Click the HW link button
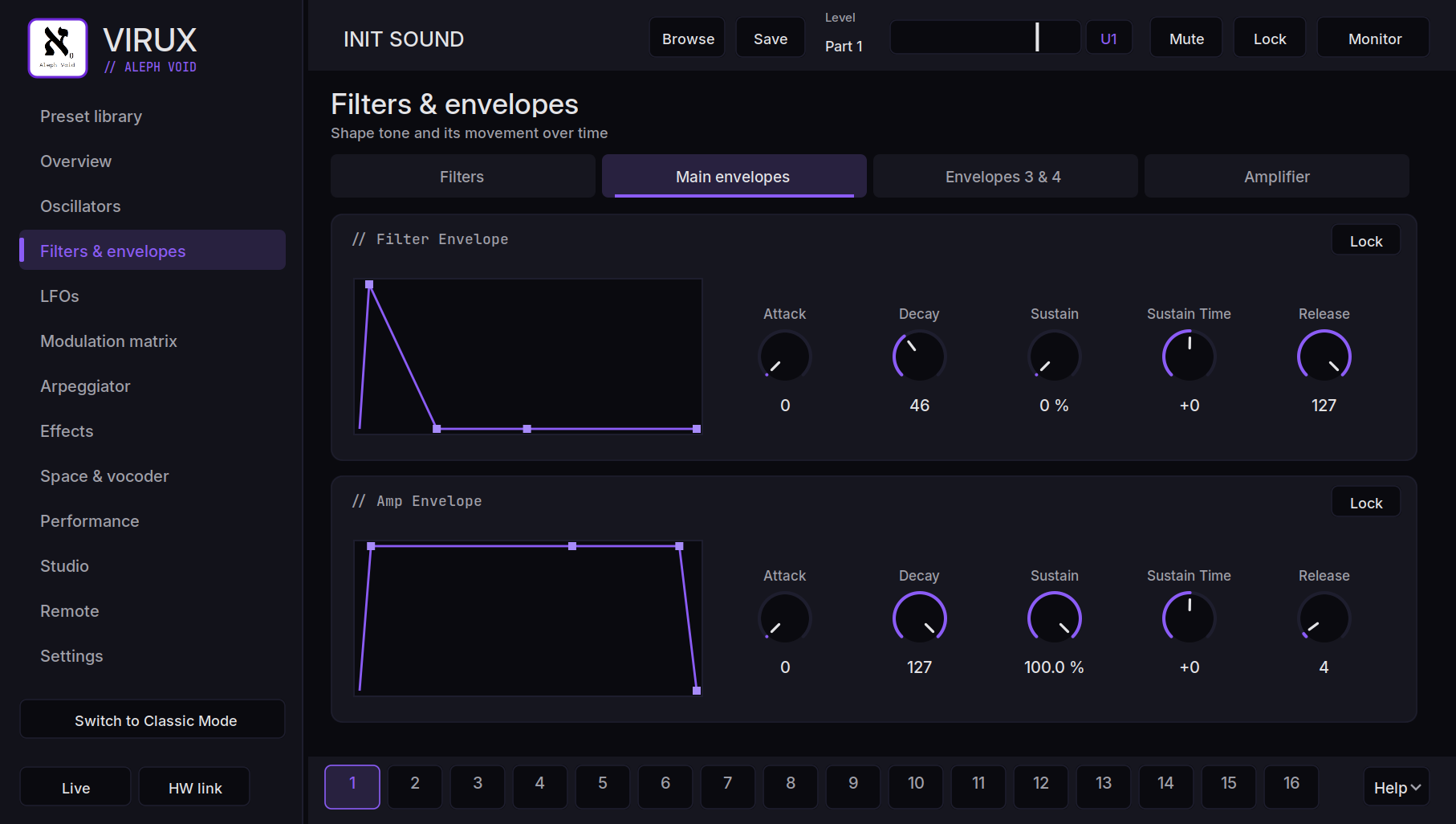The image size is (1456, 824). [194, 787]
